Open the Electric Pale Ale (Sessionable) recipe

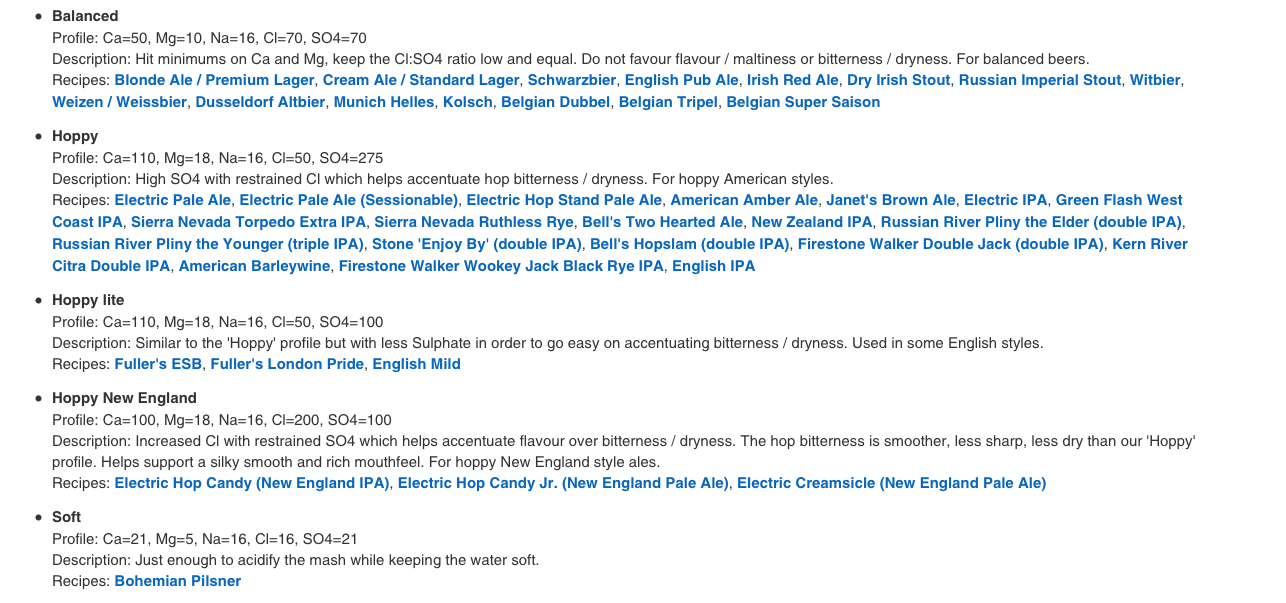349,200
